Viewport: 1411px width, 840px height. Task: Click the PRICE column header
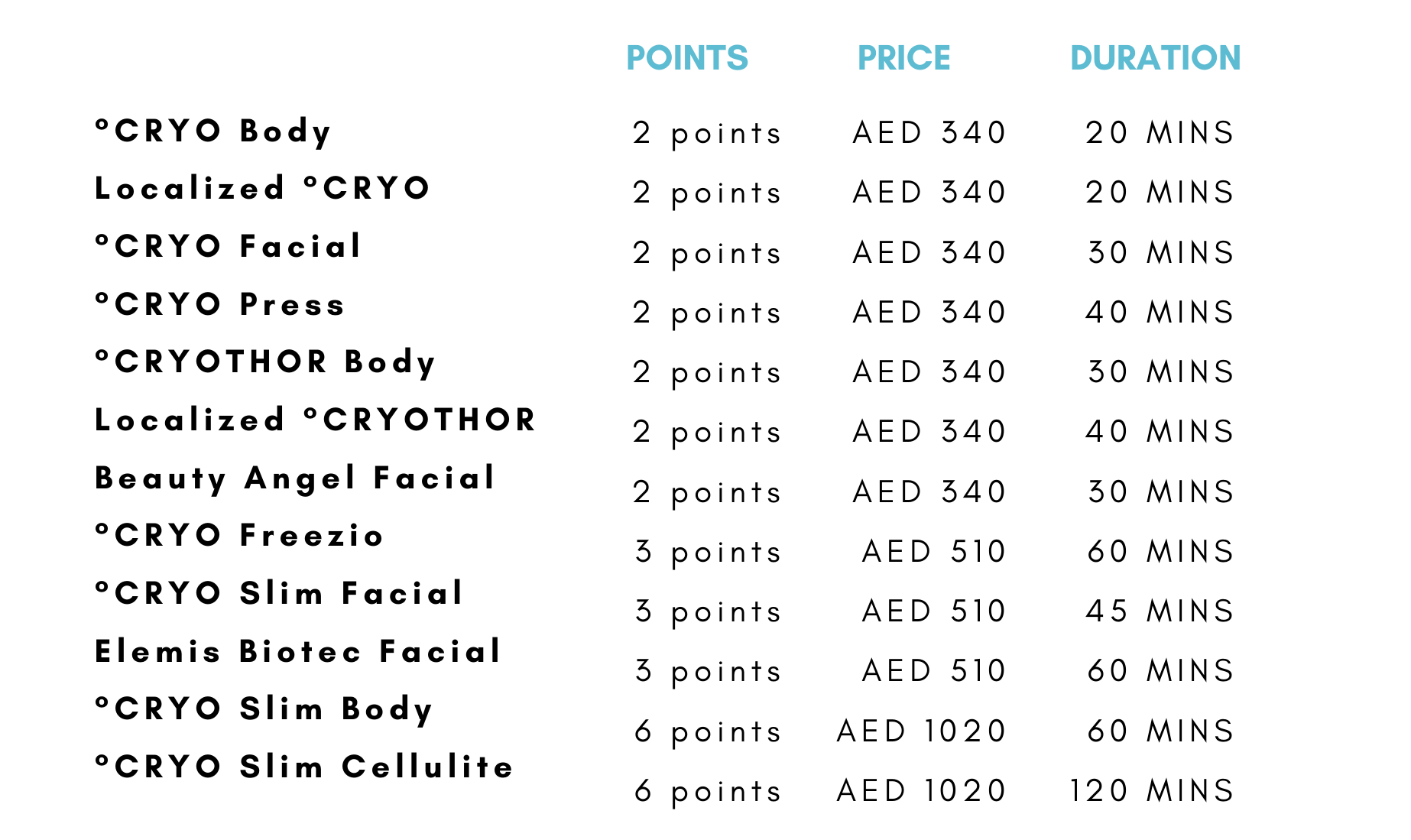(903, 58)
